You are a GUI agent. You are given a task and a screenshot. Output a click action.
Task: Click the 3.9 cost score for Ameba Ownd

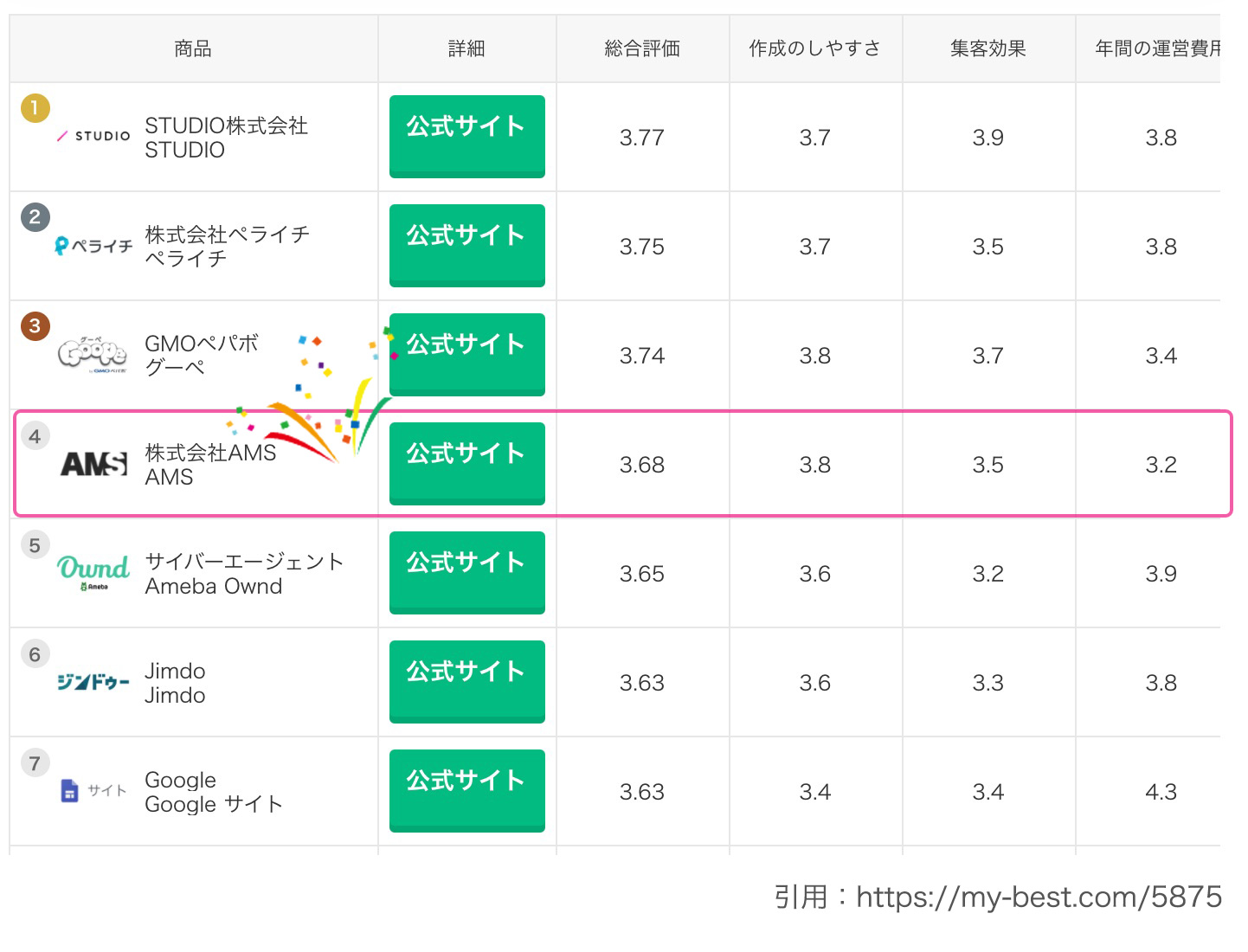pyautogui.click(x=1161, y=574)
